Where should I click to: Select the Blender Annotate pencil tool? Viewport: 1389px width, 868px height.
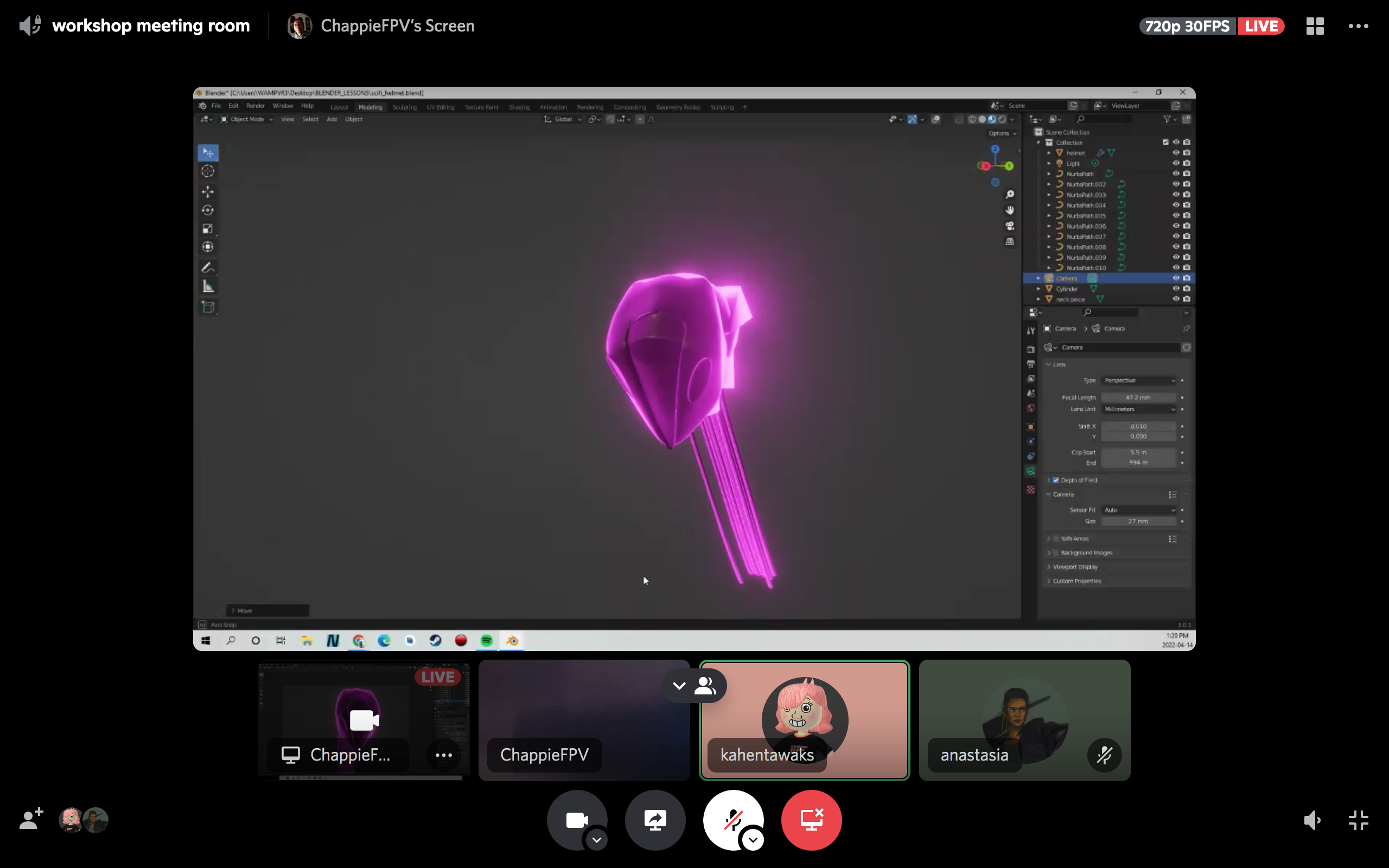[x=208, y=267]
